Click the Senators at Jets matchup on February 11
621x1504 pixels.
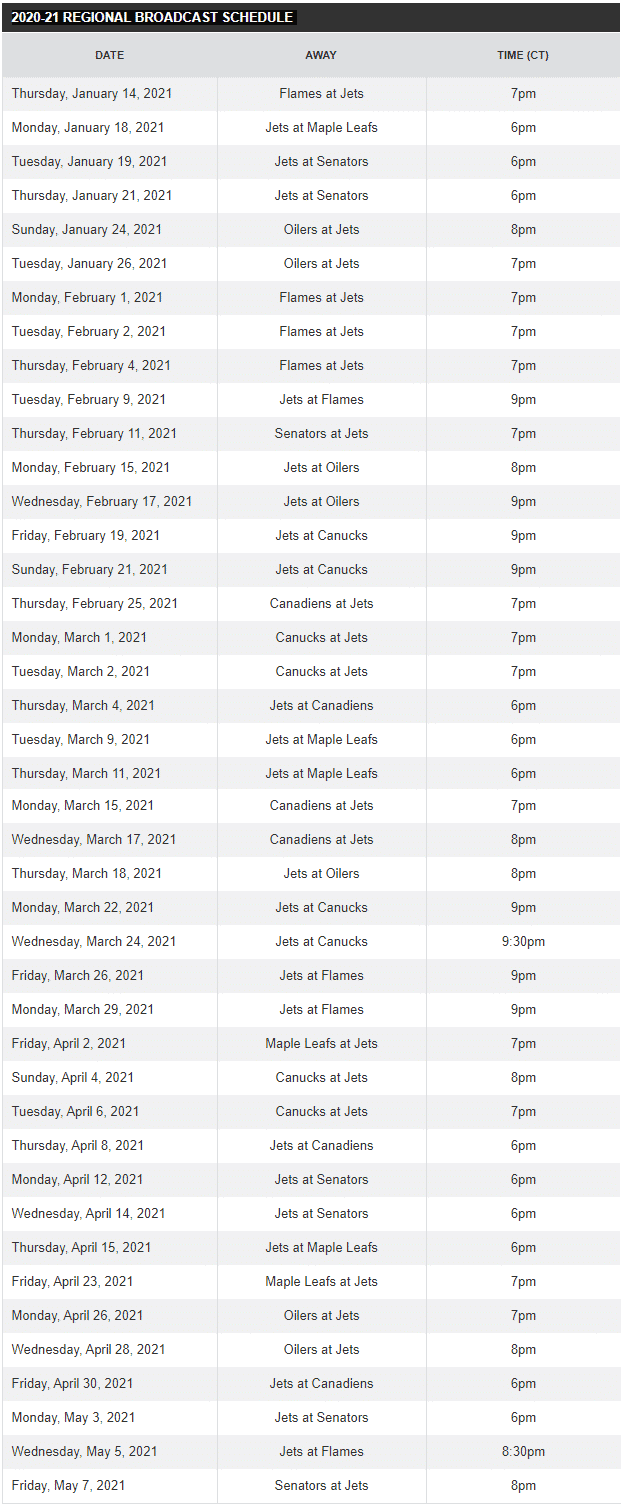pyautogui.click(x=321, y=433)
